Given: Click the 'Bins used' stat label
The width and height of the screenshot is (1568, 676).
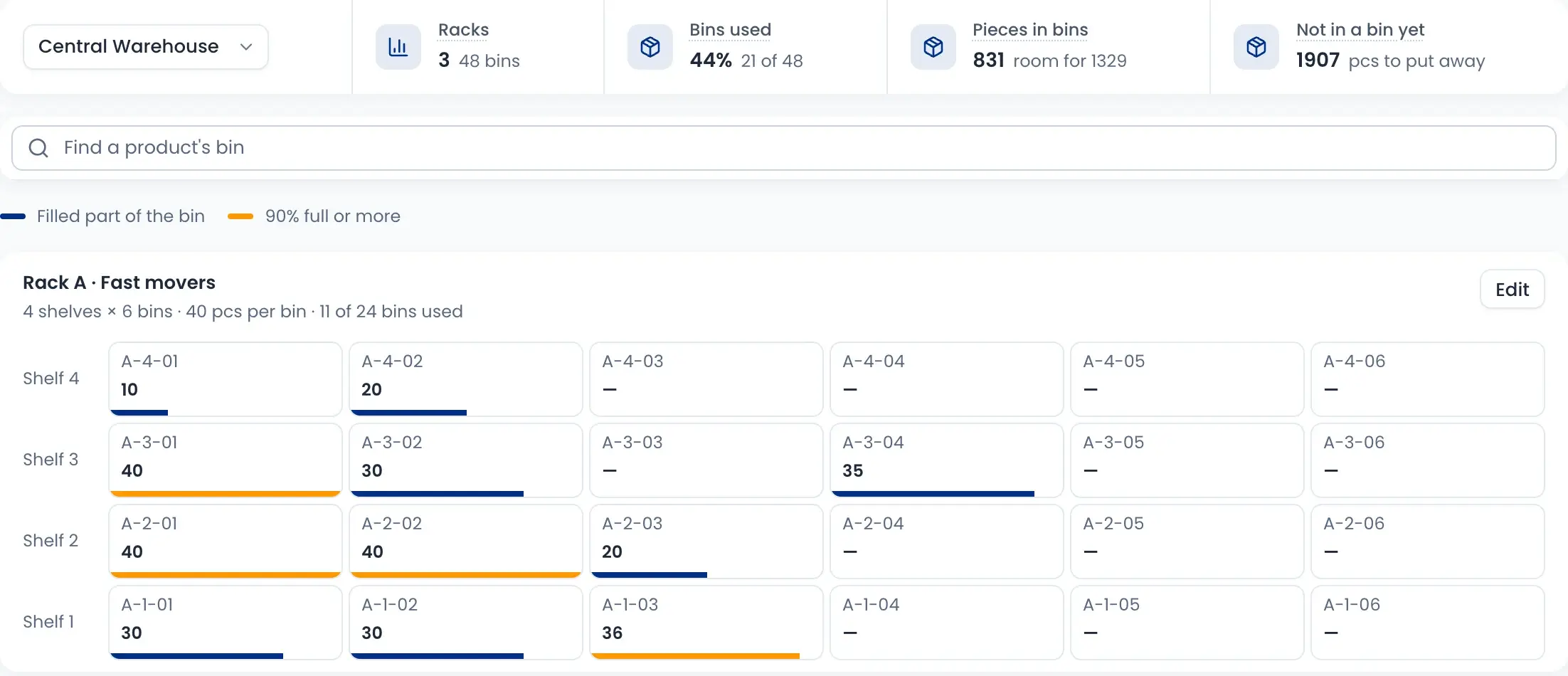Looking at the screenshot, I should point(730,30).
